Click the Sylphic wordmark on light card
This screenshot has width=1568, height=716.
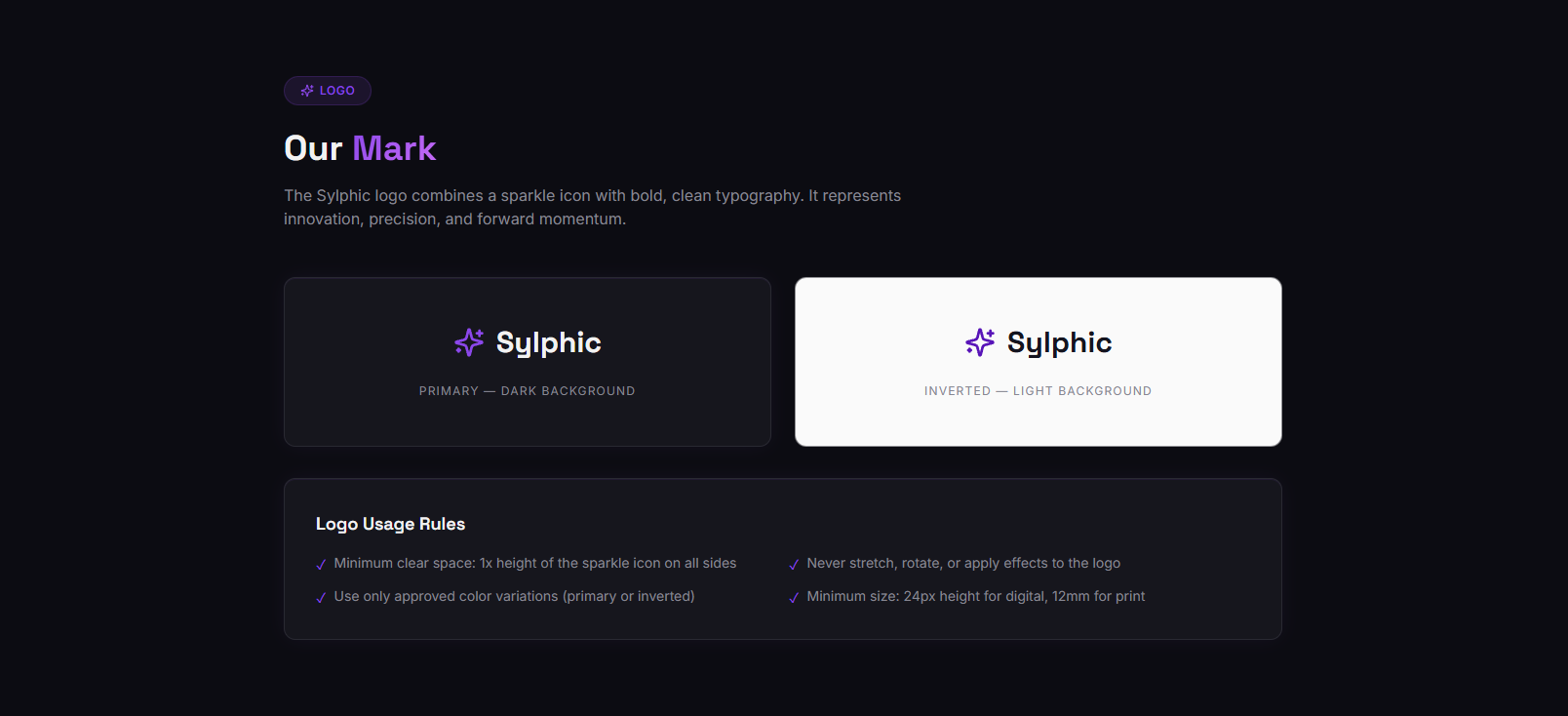pyautogui.click(x=1059, y=342)
